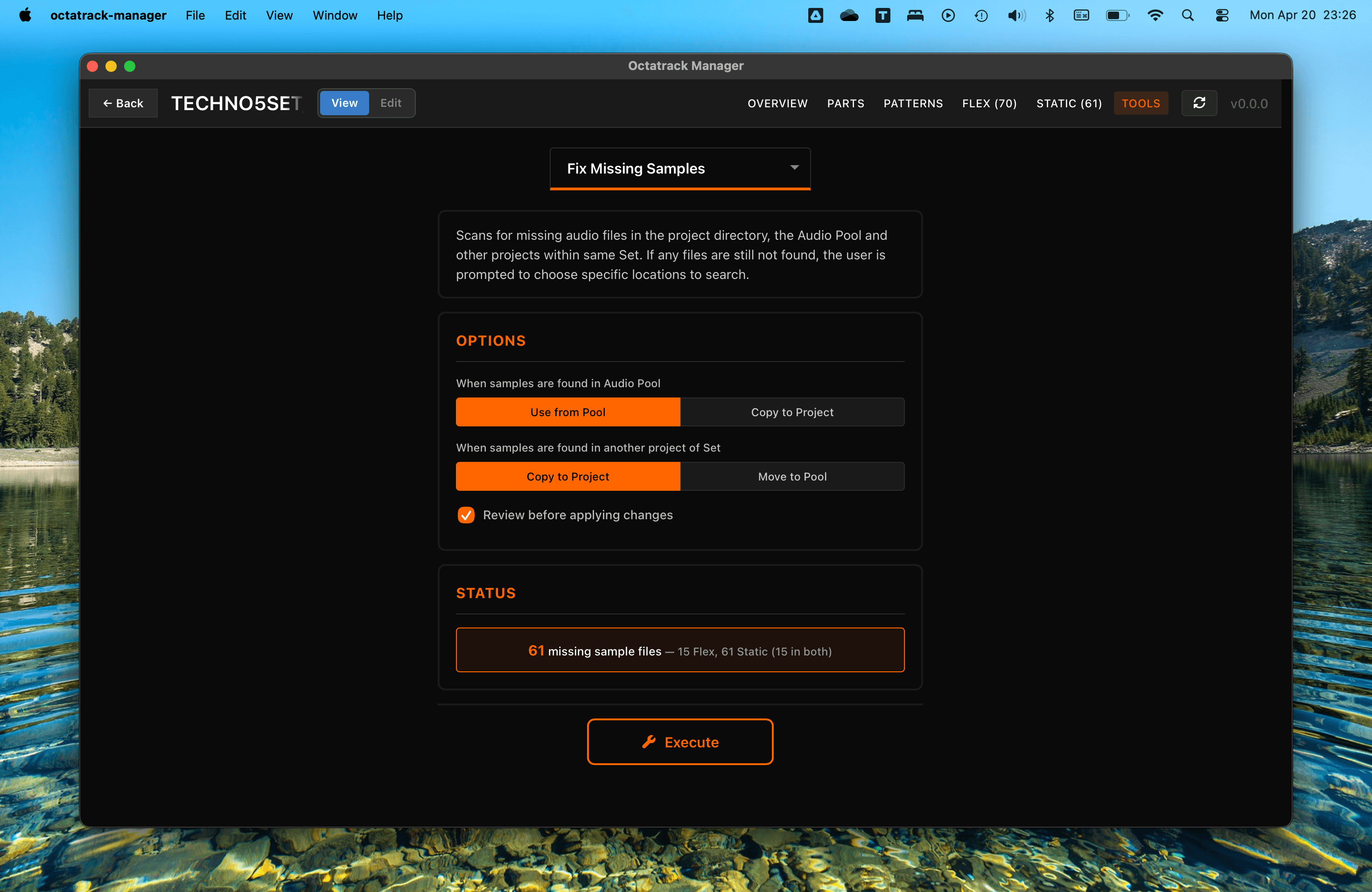Open the Fix Missing Samples tool selector

[679, 168]
